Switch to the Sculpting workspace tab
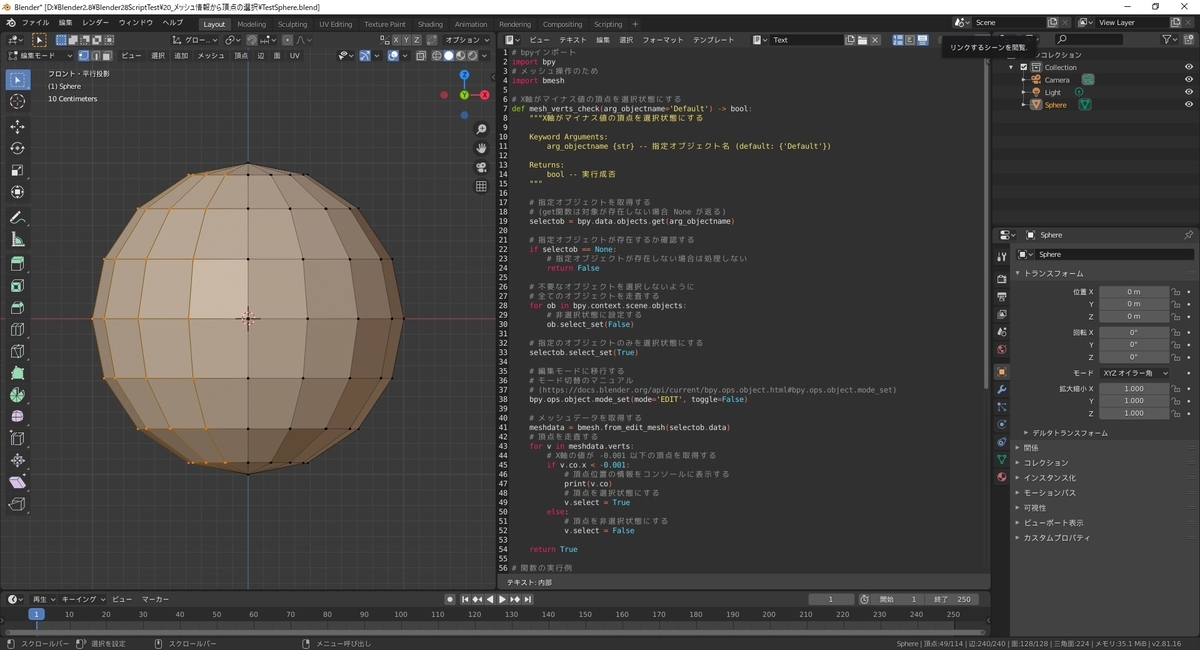 coord(292,24)
